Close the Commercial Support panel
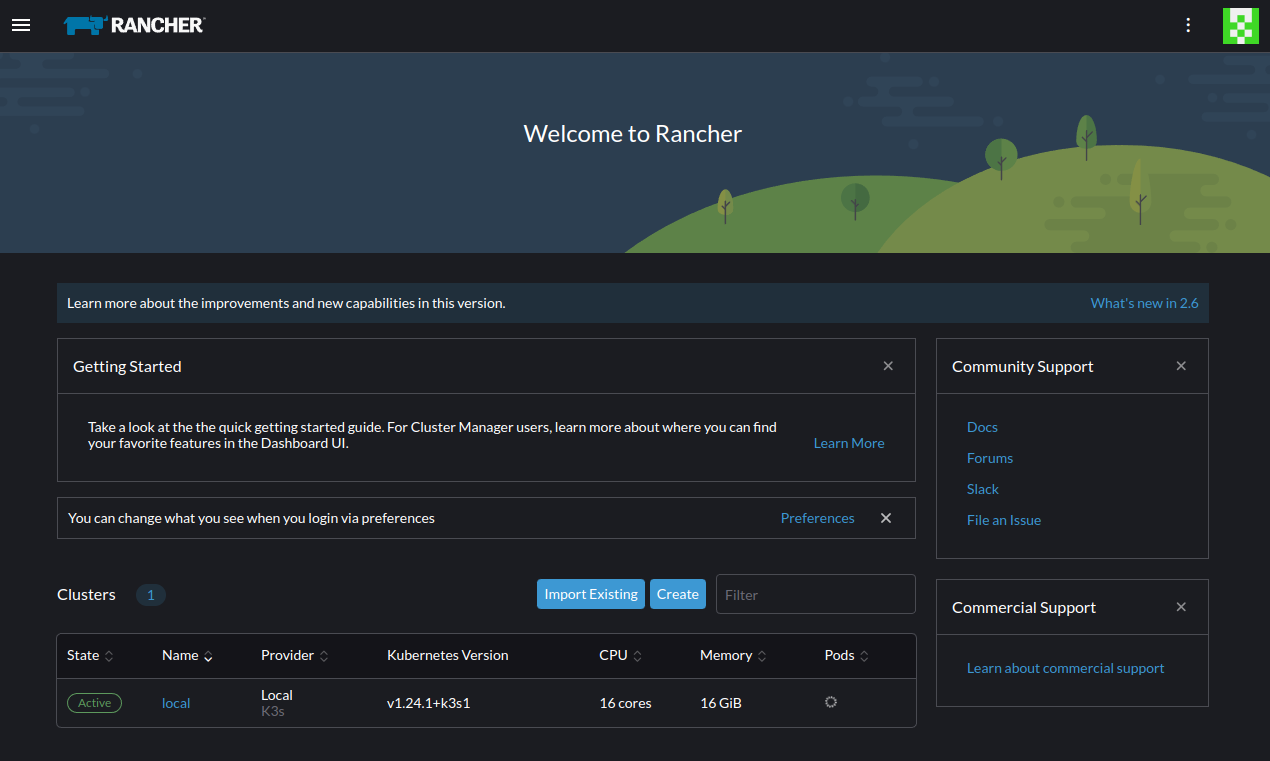Viewport: 1270px width, 761px height. pyautogui.click(x=1181, y=607)
